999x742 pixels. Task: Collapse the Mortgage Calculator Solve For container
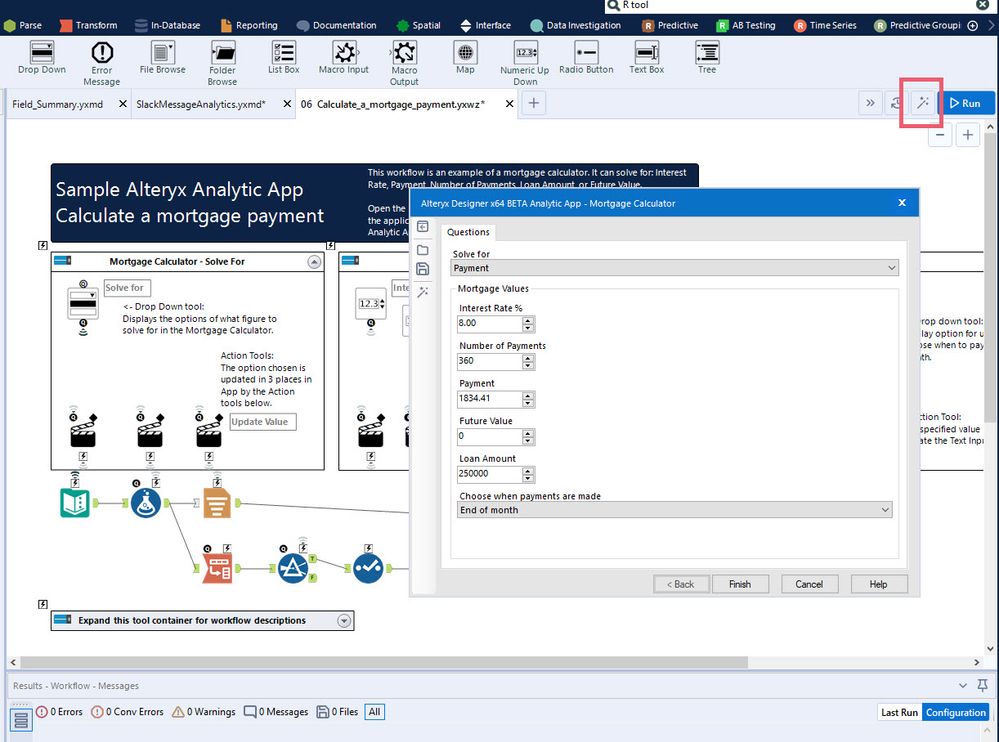(314, 262)
